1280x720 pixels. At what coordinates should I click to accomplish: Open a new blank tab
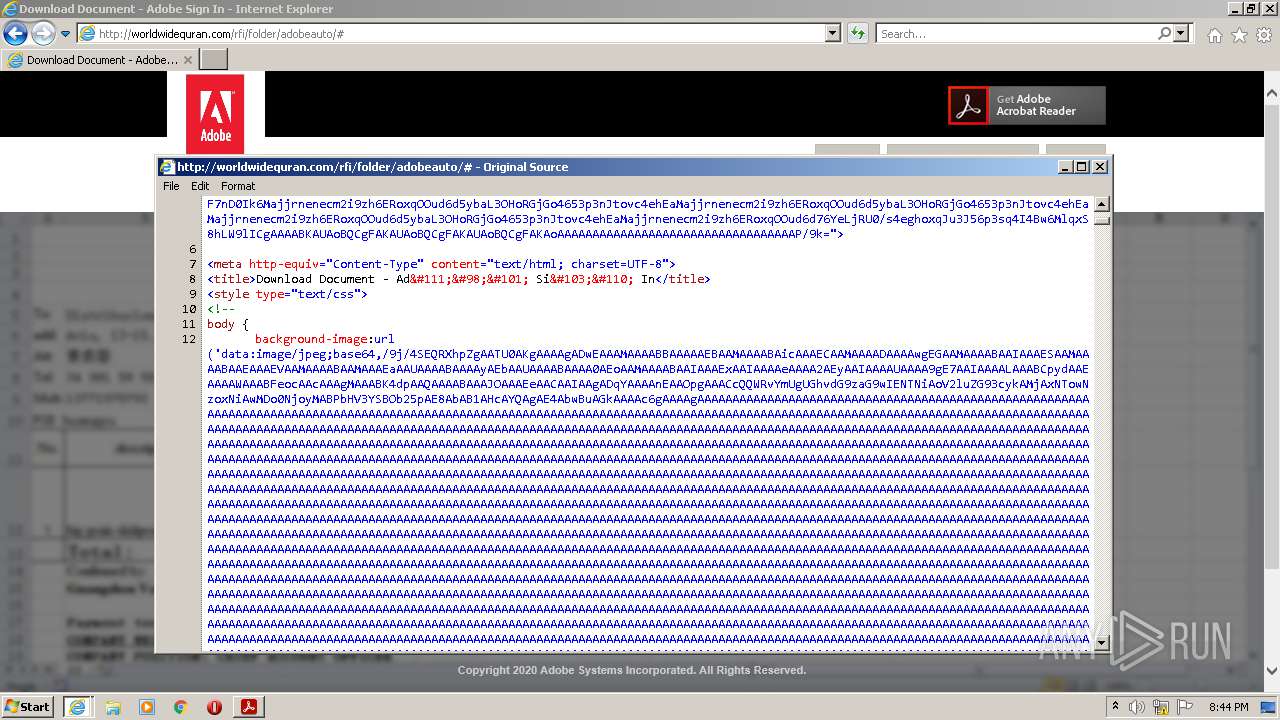(x=214, y=60)
